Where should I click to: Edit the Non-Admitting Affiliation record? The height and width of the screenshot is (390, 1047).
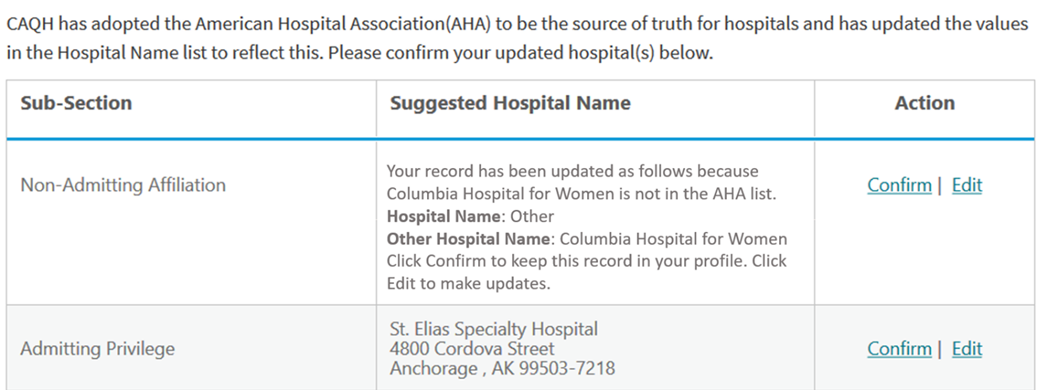pyautogui.click(x=967, y=185)
